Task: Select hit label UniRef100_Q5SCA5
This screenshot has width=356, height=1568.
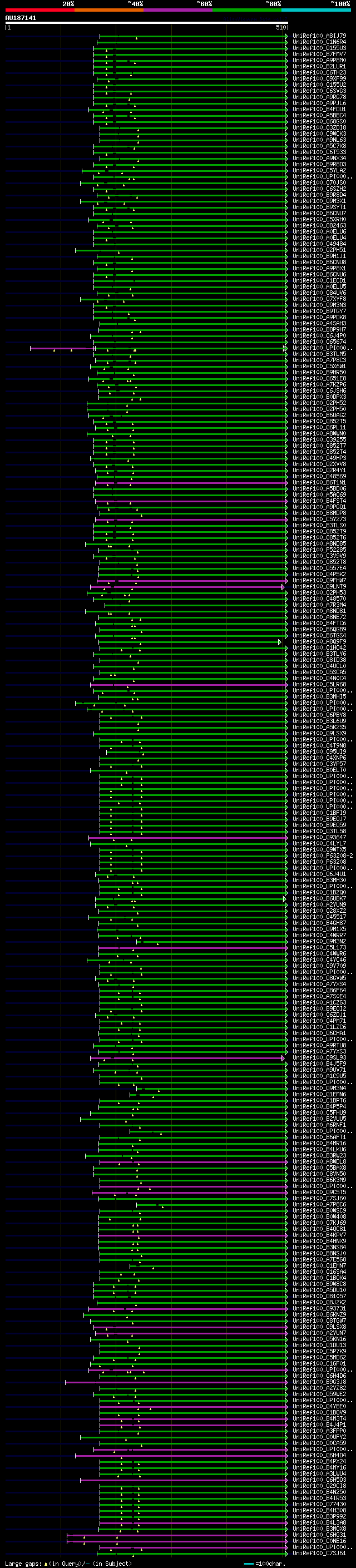Action: (319, 672)
